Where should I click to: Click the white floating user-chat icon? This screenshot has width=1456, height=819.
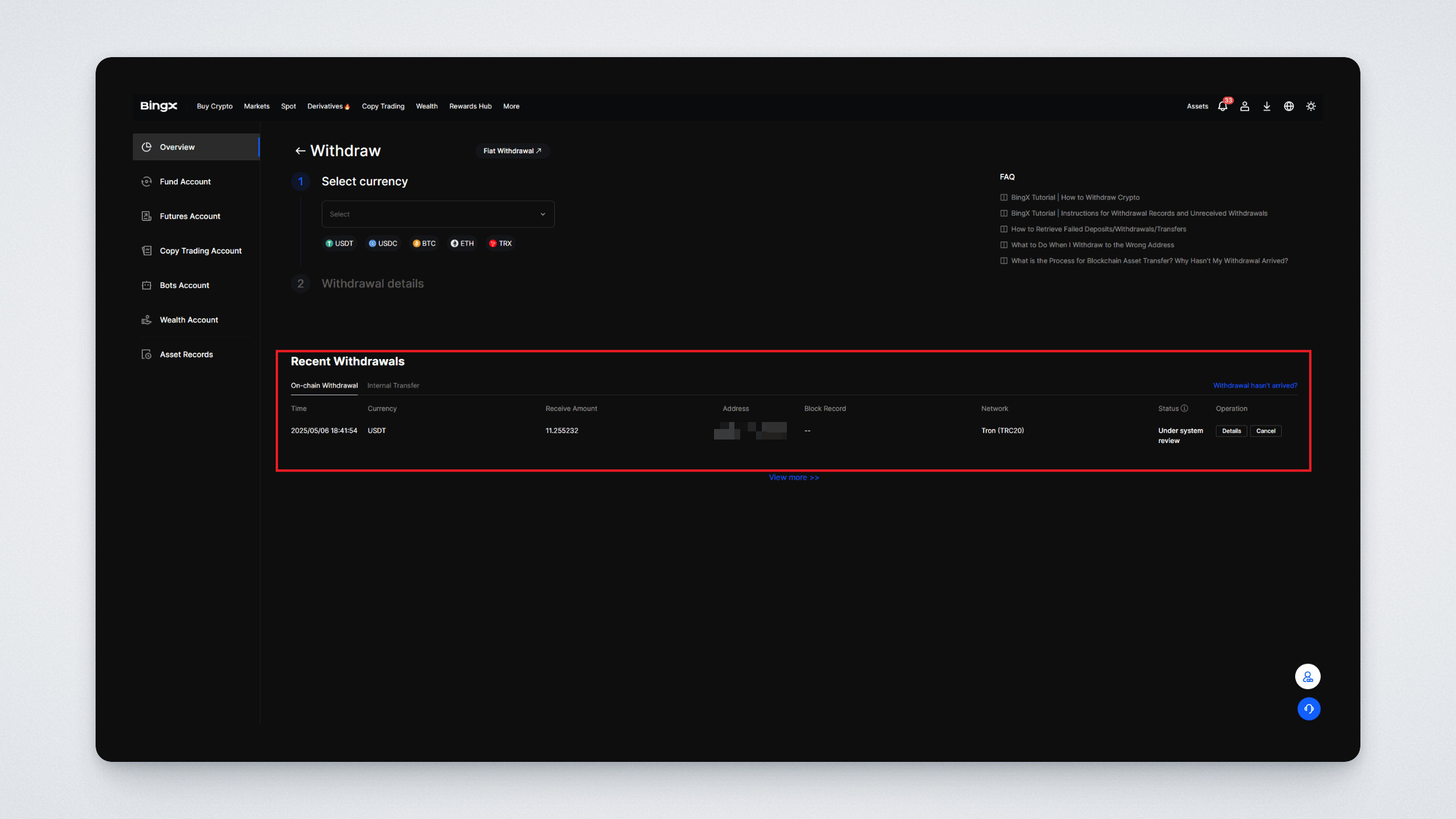tap(1308, 677)
